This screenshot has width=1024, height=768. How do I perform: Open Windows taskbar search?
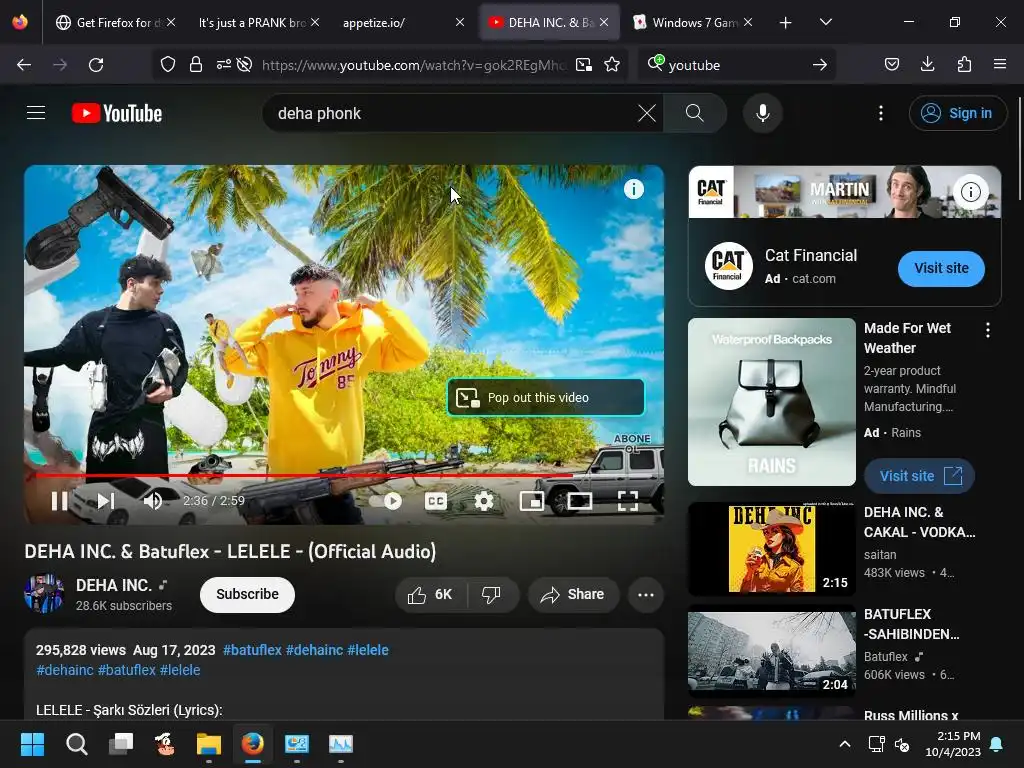pyautogui.click(x=76, y=744)
